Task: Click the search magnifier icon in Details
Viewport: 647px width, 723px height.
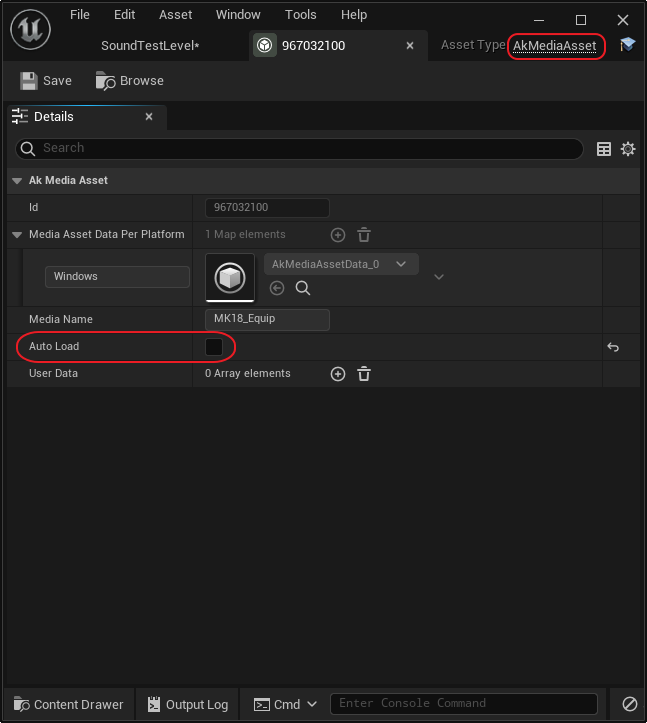Action: [28, 148]
